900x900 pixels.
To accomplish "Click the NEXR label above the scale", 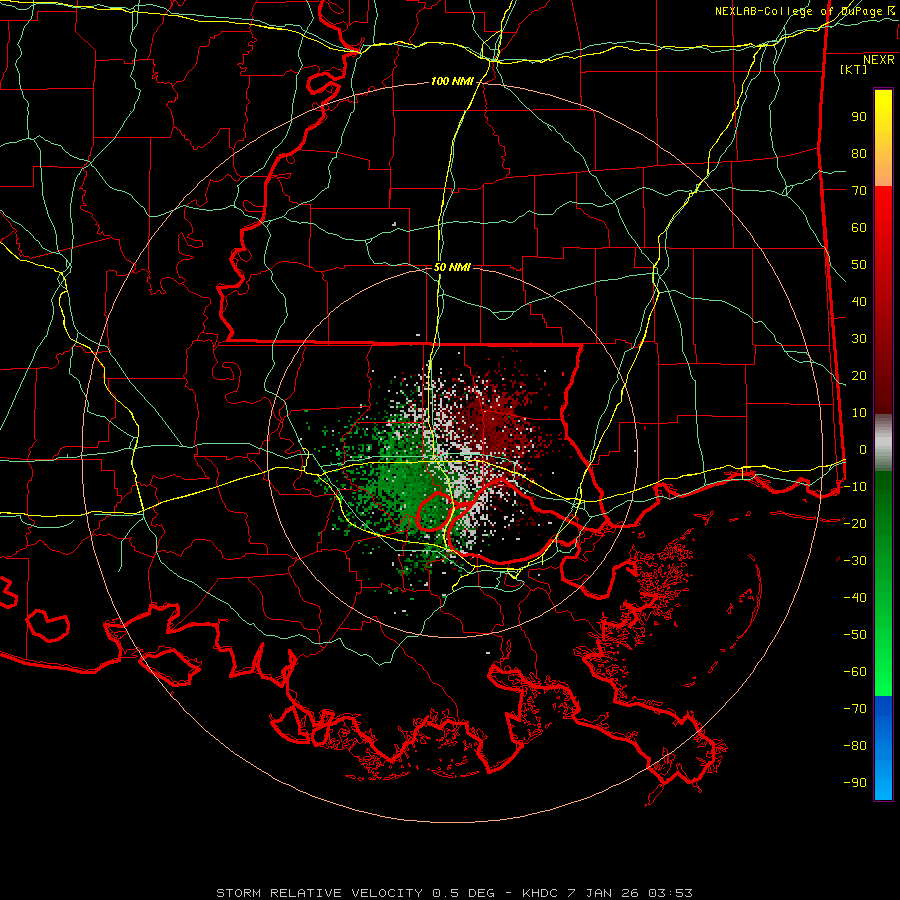I will pyautogui.click(x=878, y=60).
